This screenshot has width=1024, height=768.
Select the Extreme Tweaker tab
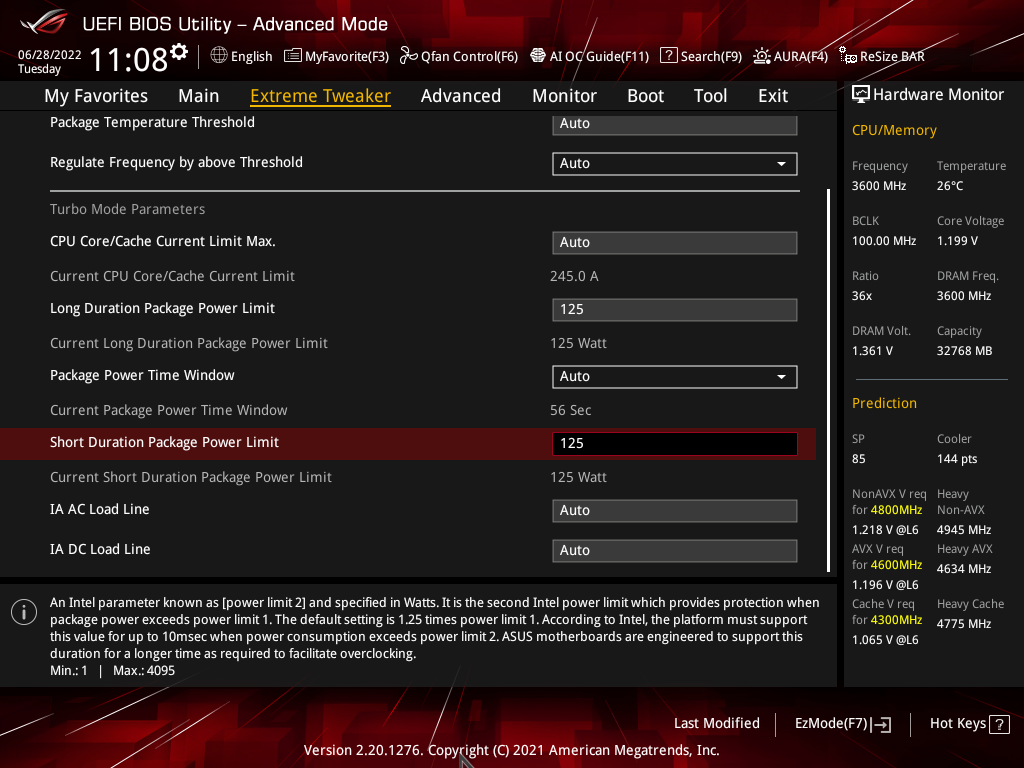320,96
